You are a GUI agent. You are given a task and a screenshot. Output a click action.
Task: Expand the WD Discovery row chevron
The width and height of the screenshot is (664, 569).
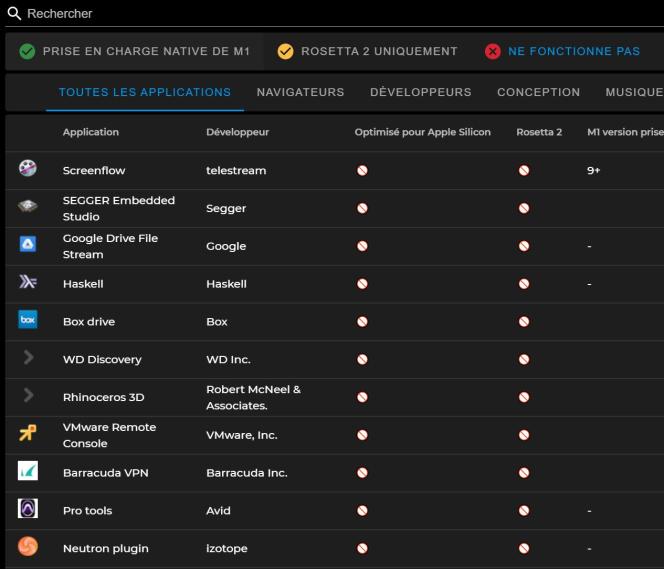tap(28, 358)
